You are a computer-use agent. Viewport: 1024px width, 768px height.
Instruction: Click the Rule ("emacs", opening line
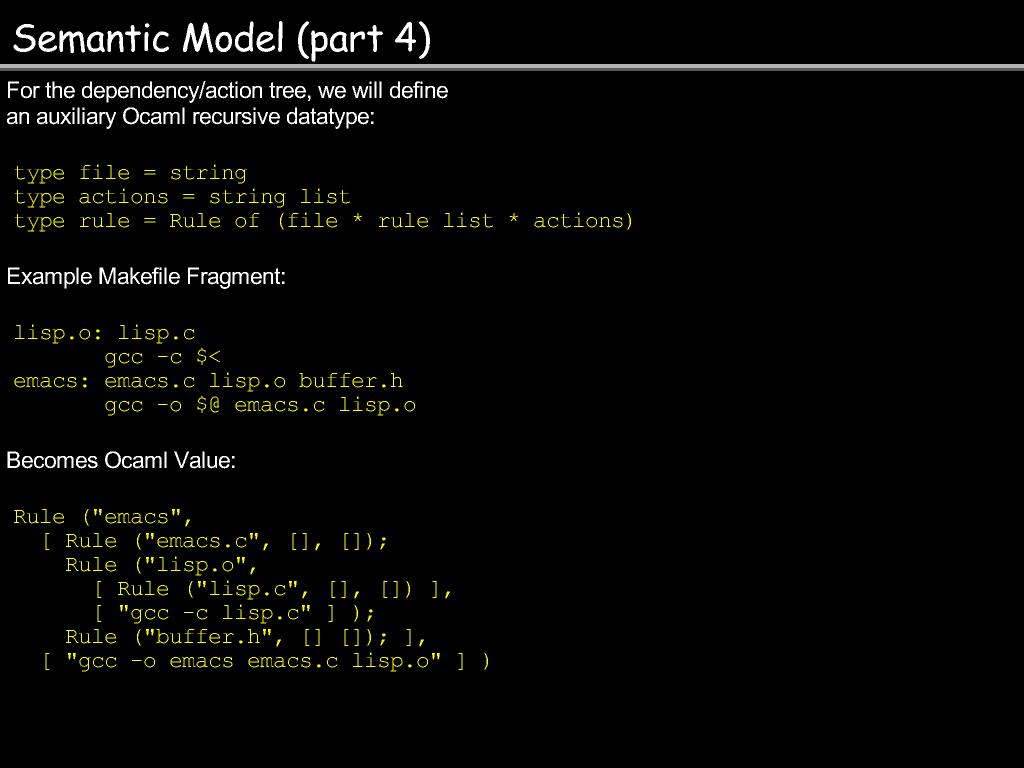tap(102, 517)
